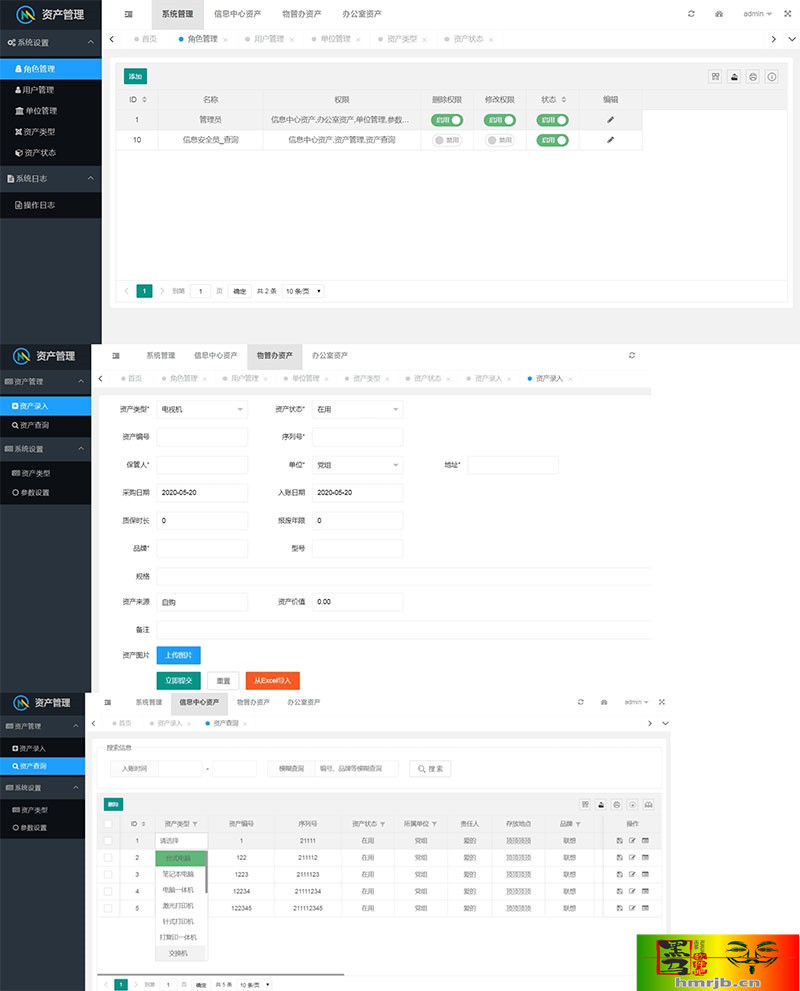Toggle 删除权限 switch for 管理员

pyautogui.click(x=447, y=120)
